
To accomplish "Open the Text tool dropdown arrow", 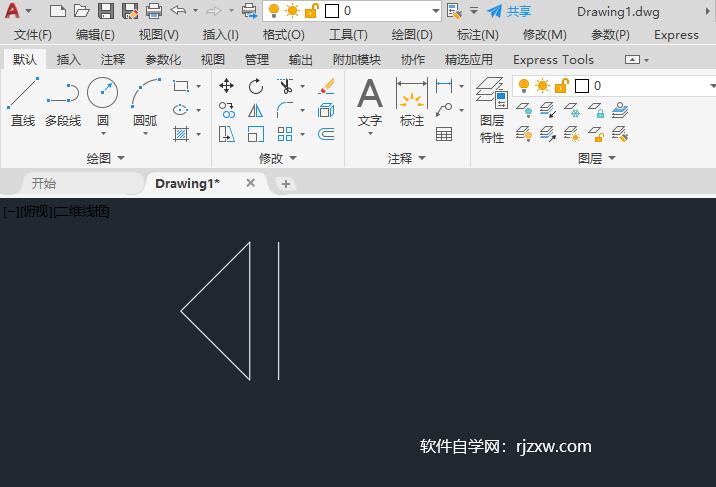I will pyautogui.click(x=370, y=134).
